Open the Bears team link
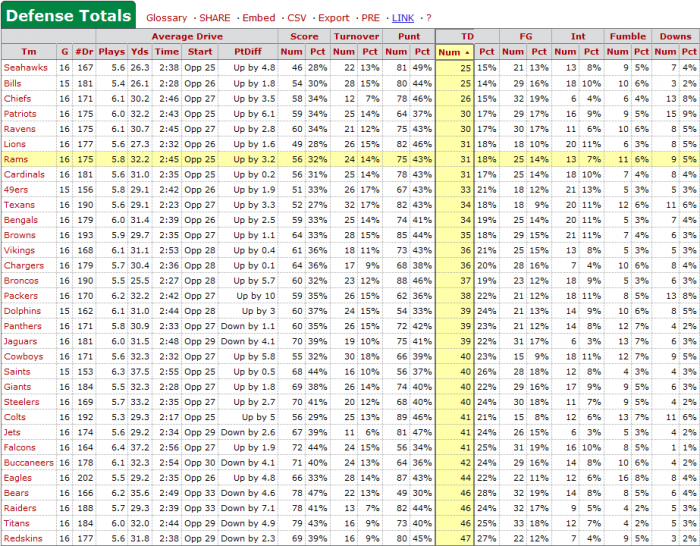Screen dimensions: 700x546 16,493
